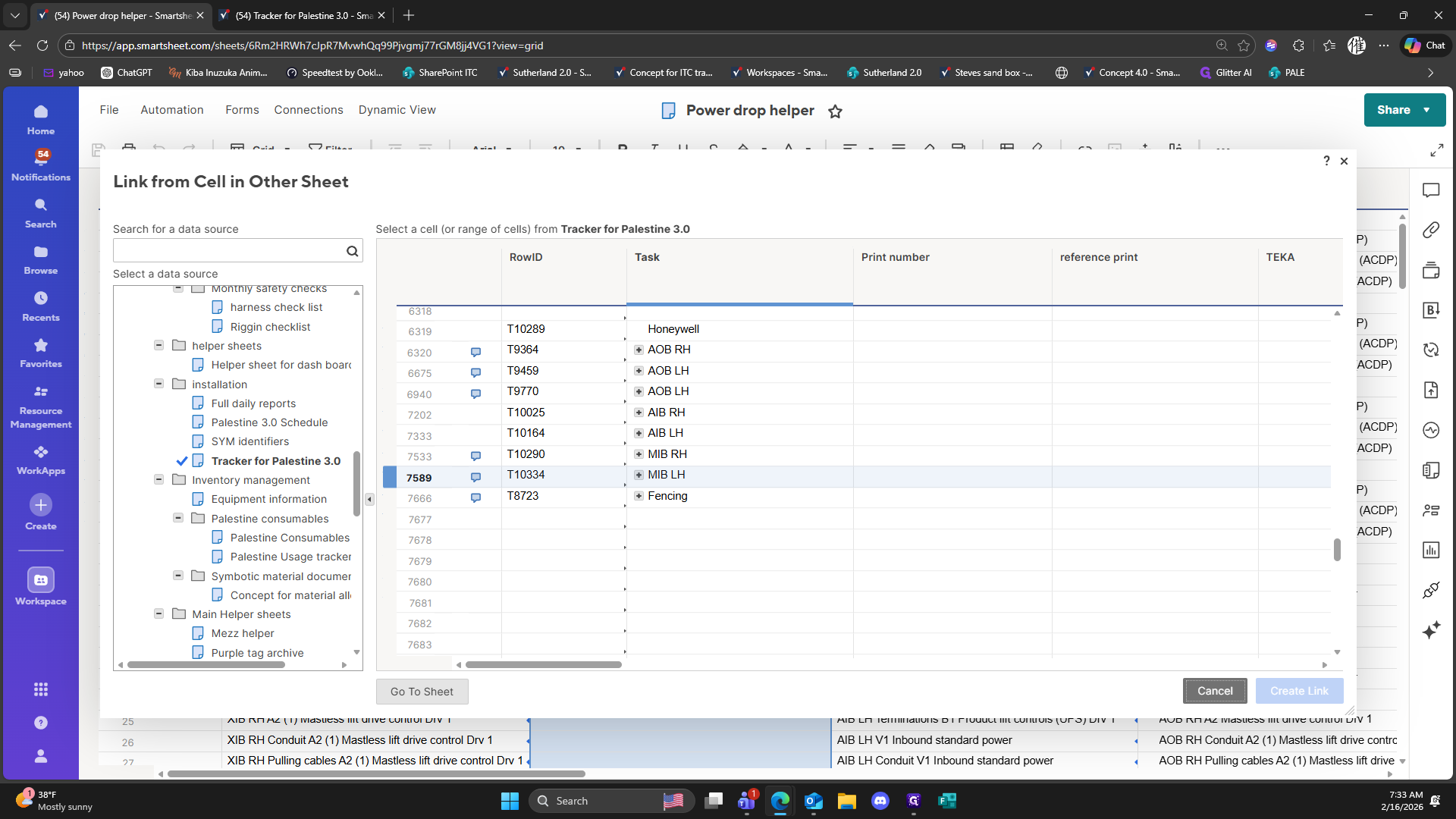Open the Notifications panel in sidebar

(x=41, y=165)
